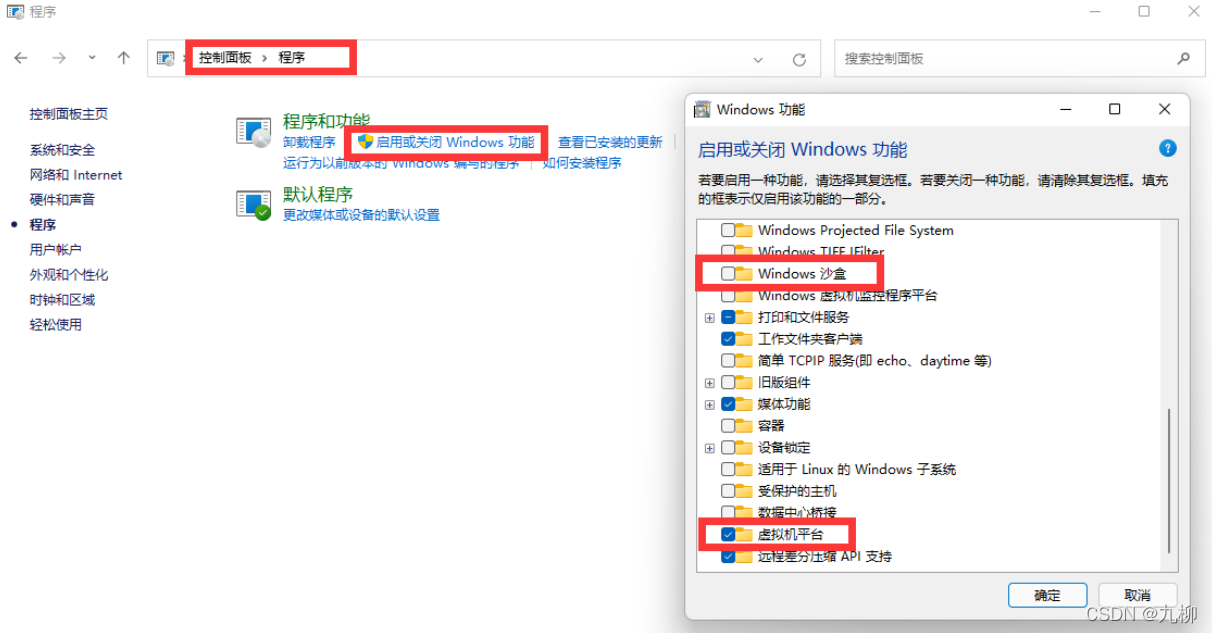Click 如何安装程序 link
The image size is (1212, 633).
582,163
